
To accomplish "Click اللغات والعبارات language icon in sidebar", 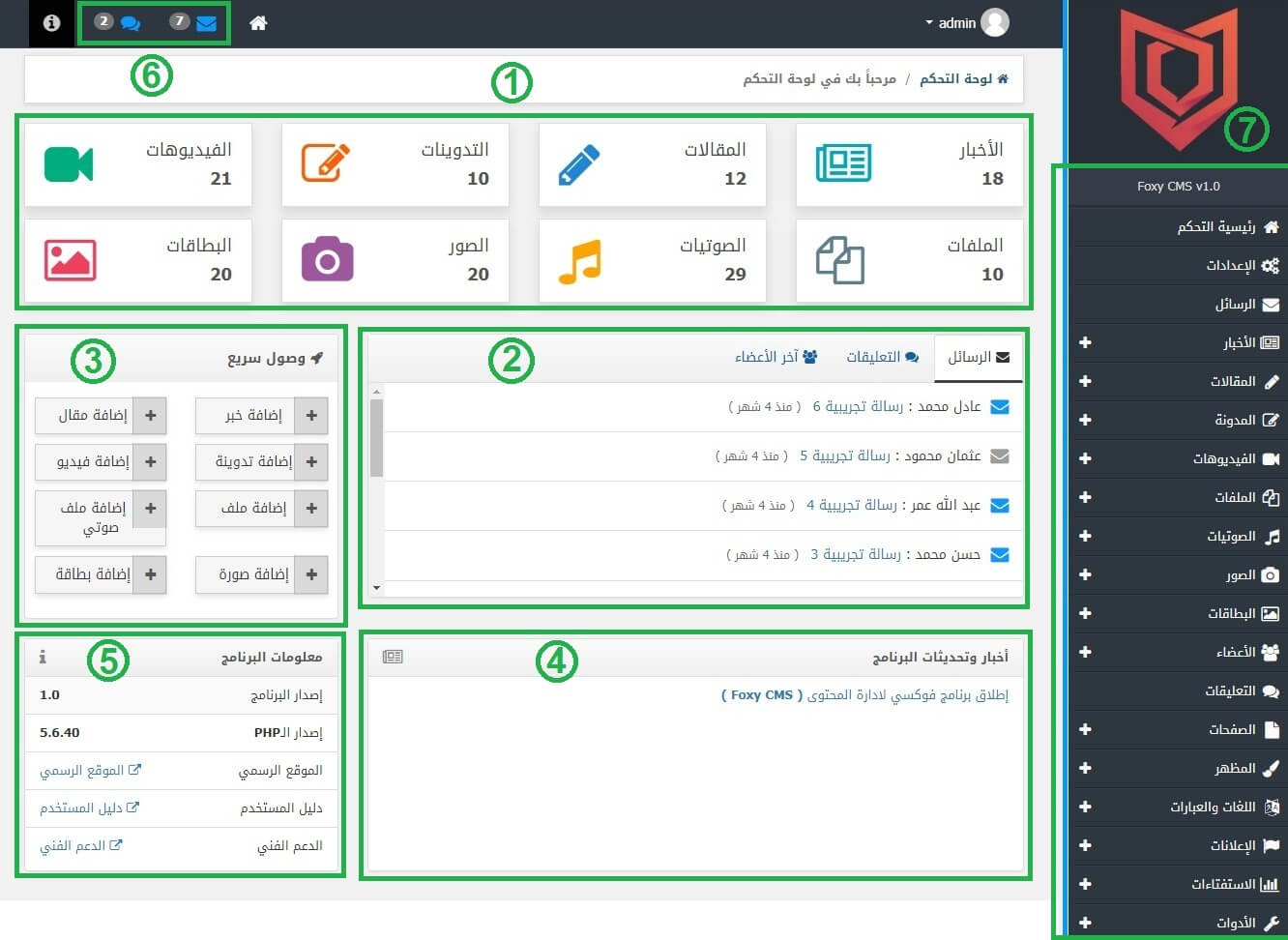I will [1272, 807].
